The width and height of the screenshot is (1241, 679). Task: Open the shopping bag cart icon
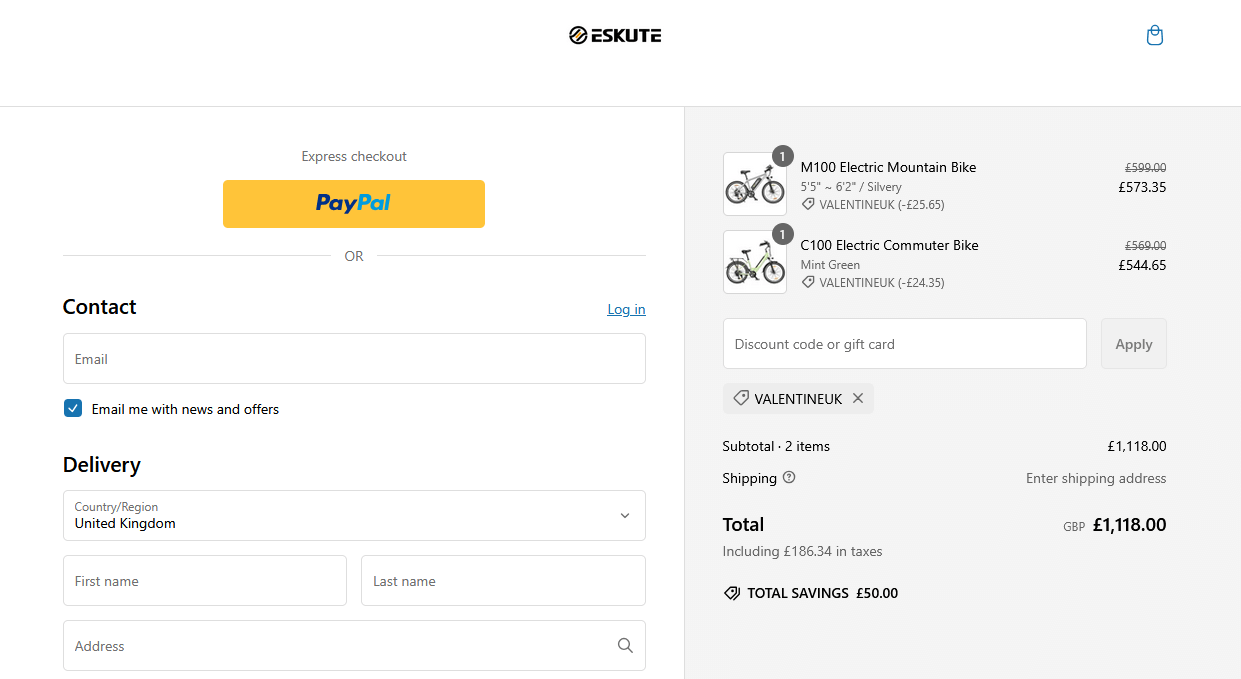1154,36
